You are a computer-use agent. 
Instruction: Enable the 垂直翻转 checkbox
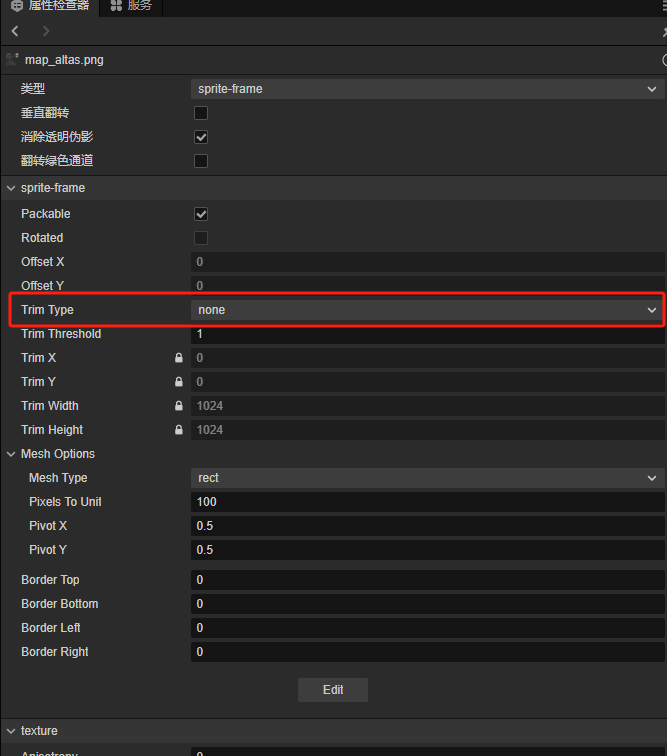pos(201,113)
